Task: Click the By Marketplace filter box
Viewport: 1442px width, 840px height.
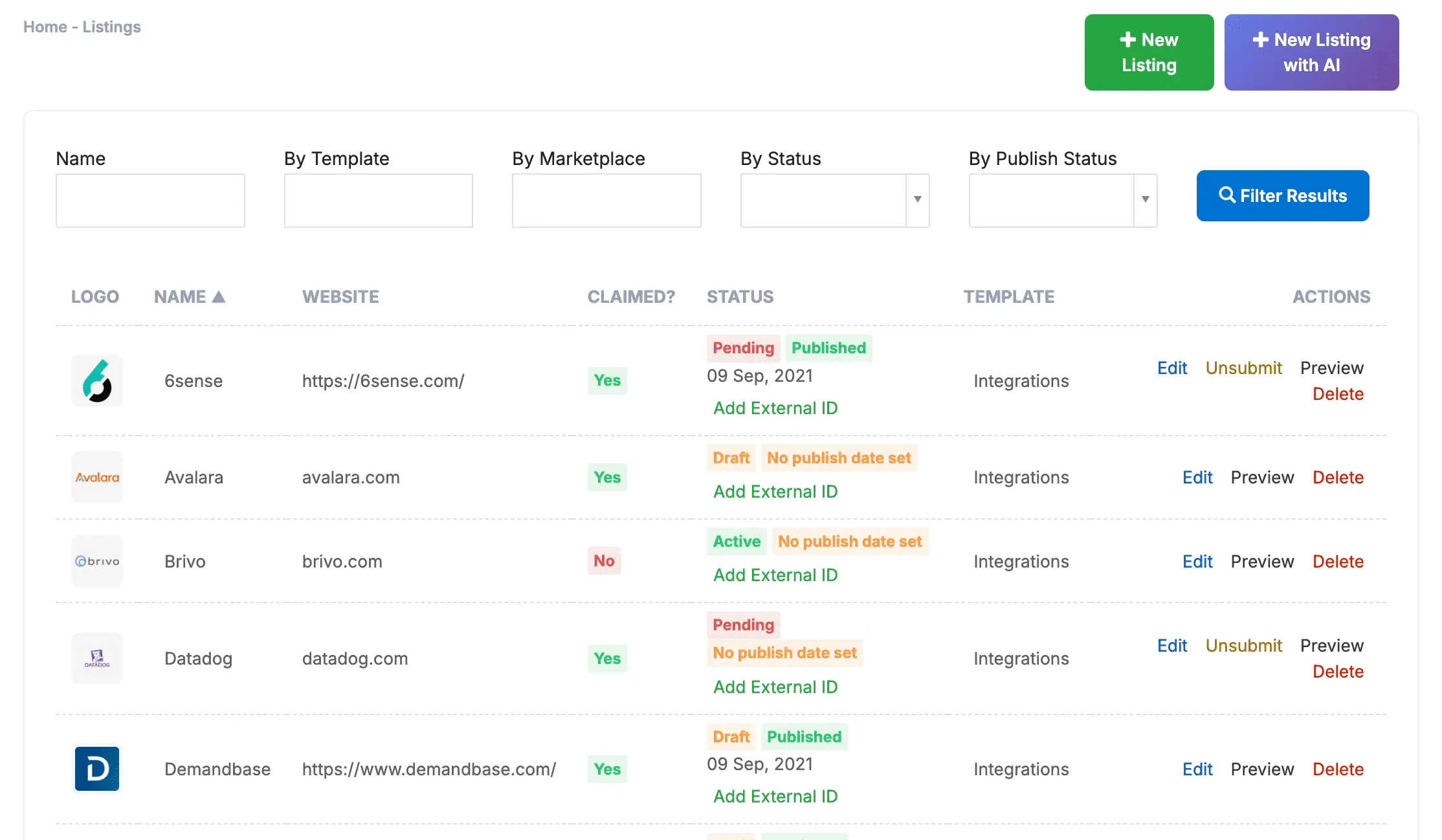Action: point(606,200)
